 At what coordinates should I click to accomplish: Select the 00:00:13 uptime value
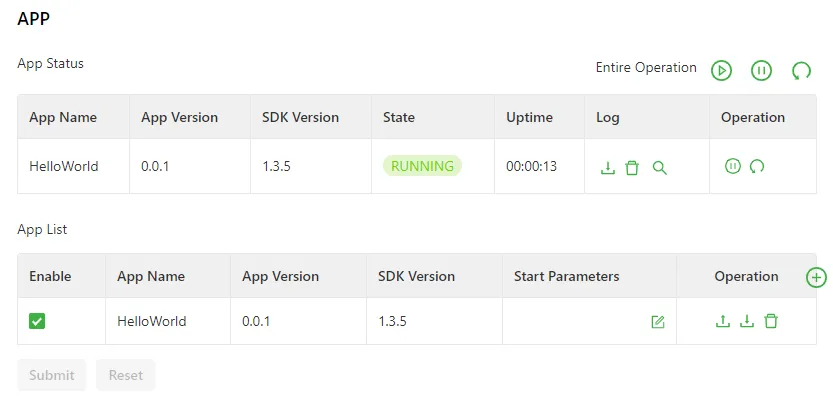click(x=531, y=166)
